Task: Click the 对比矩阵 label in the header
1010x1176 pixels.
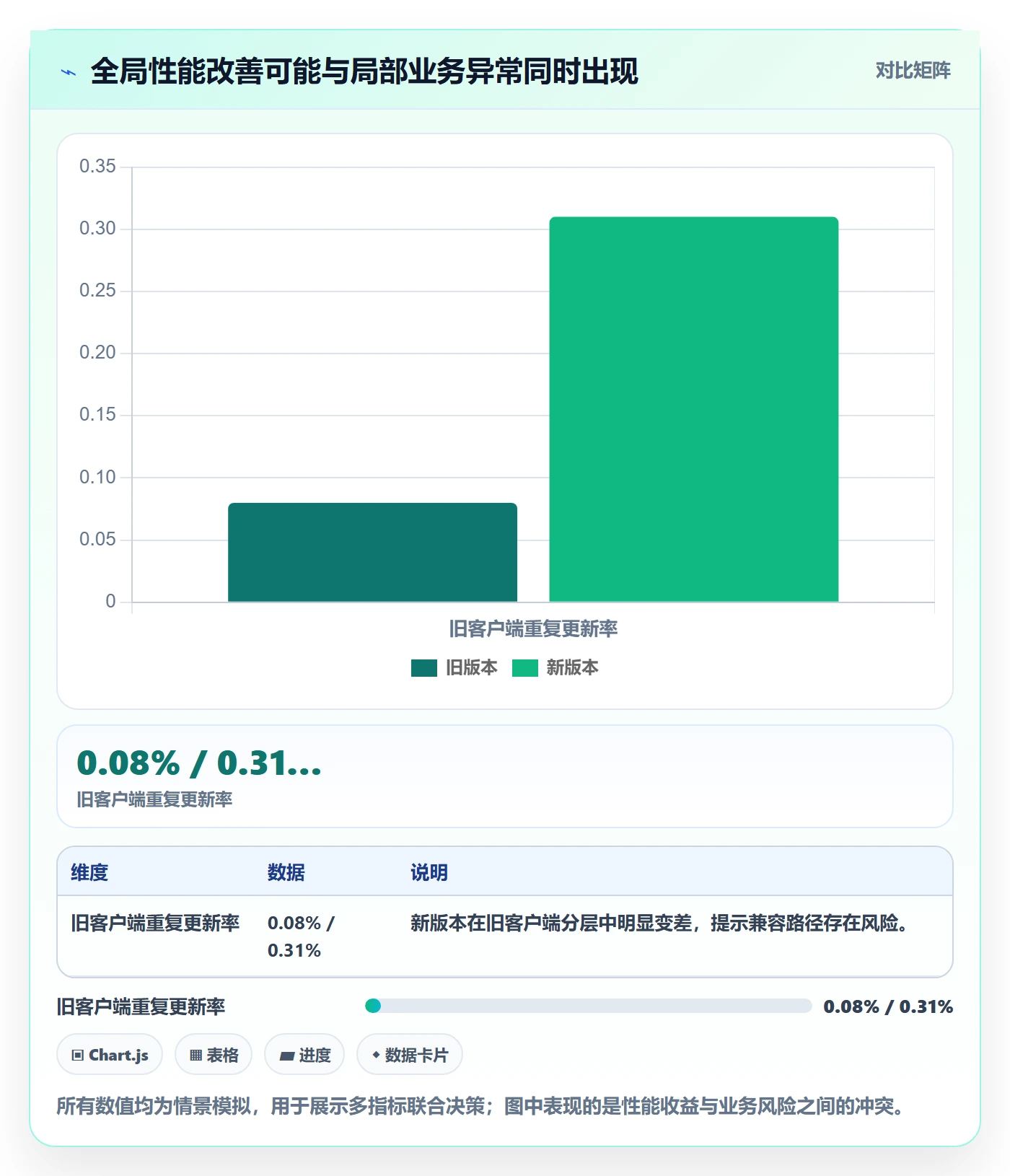Action: 913,70
